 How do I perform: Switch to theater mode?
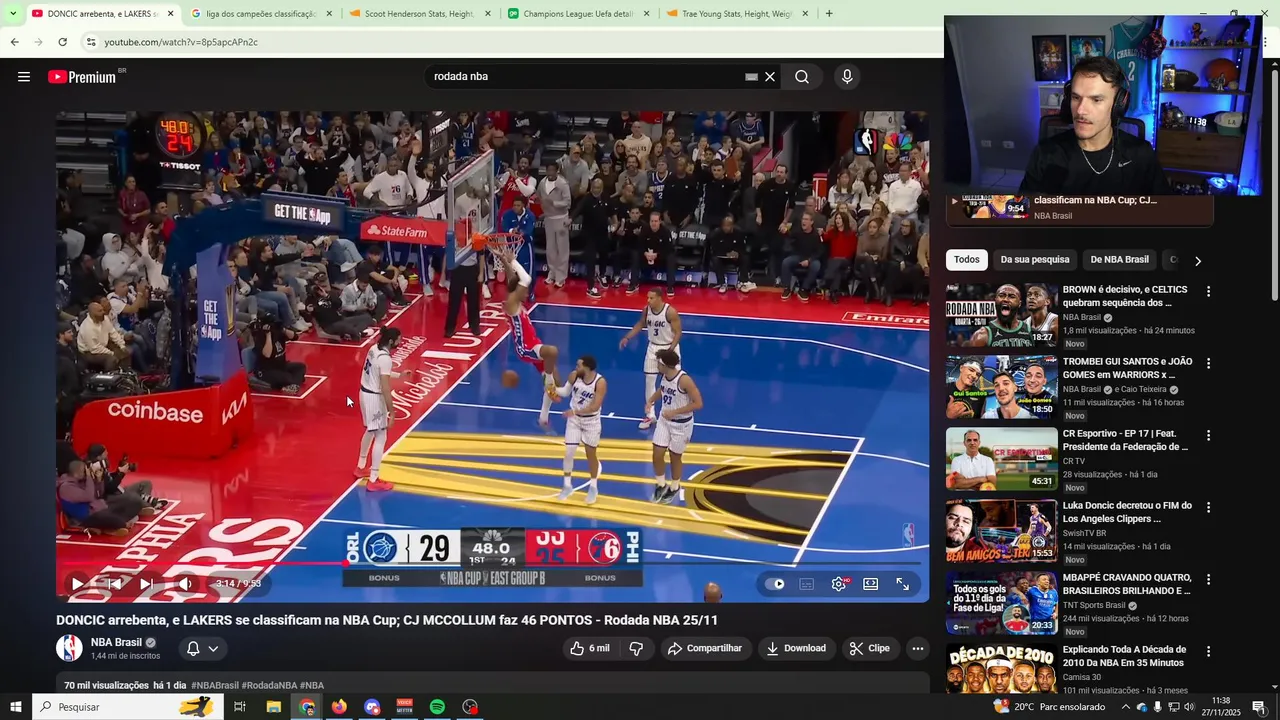coord(871,584)
